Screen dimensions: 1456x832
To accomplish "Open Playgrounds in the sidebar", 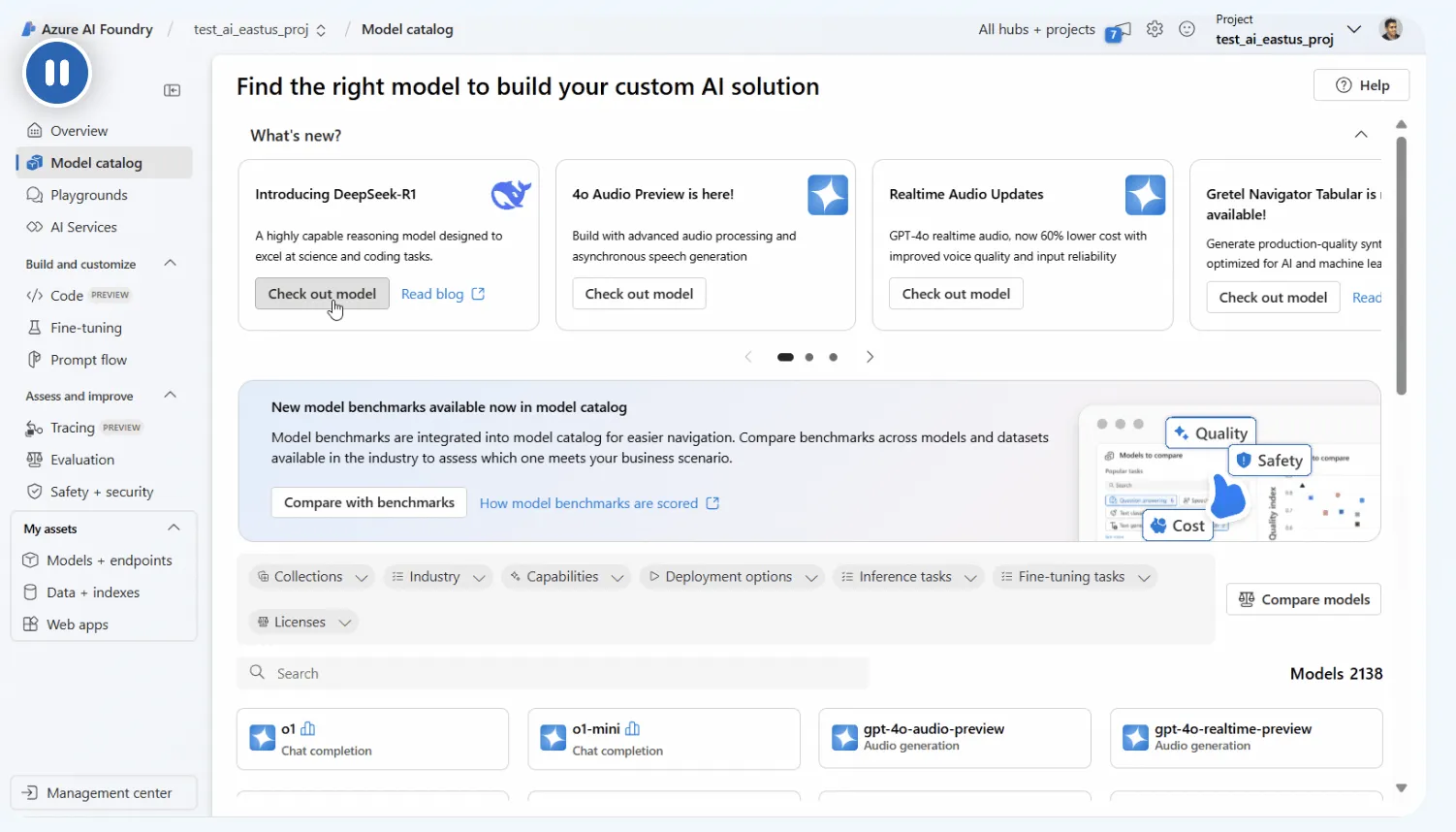I will tap(88, 195).
